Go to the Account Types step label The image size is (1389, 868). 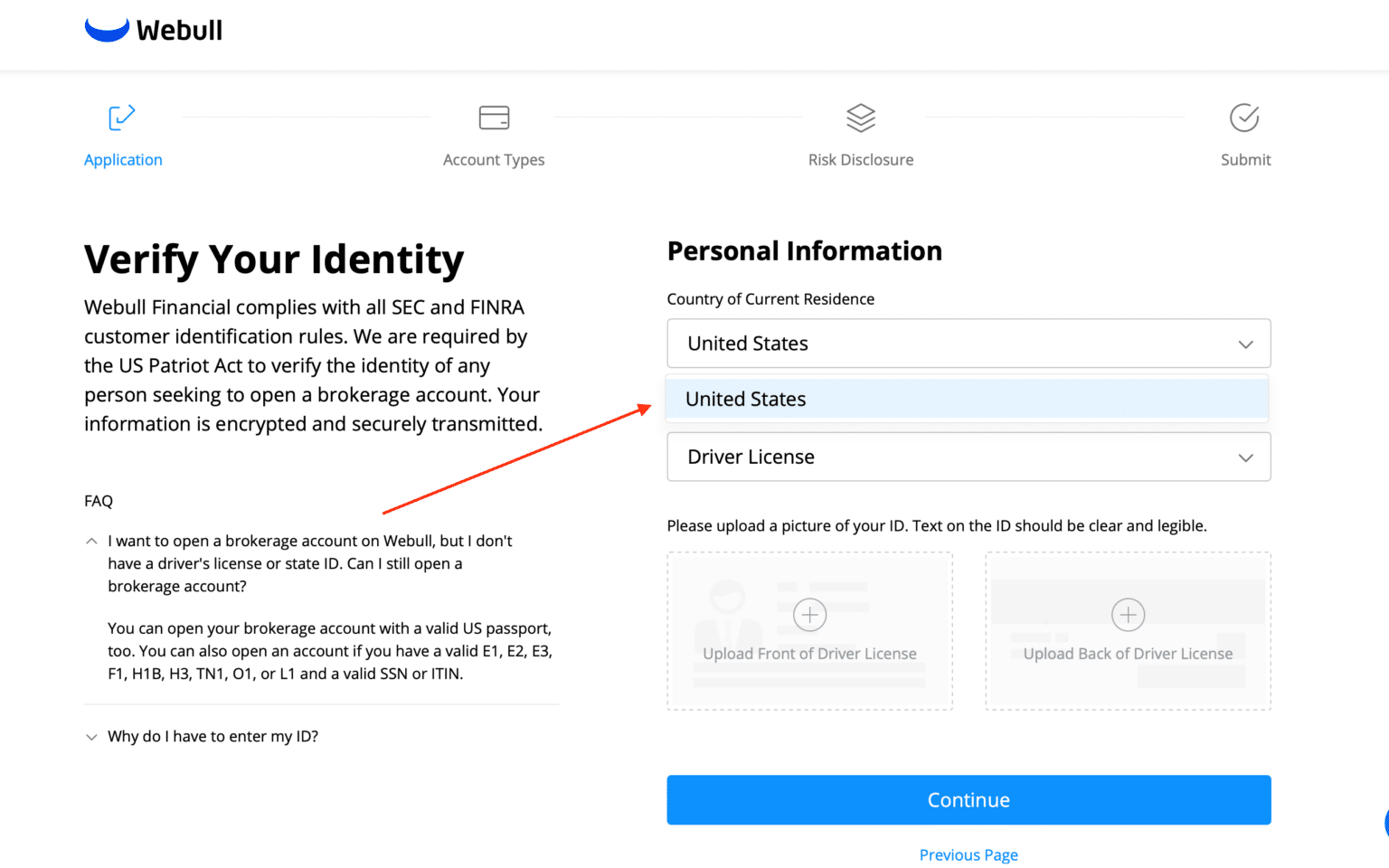pos(494,160)
